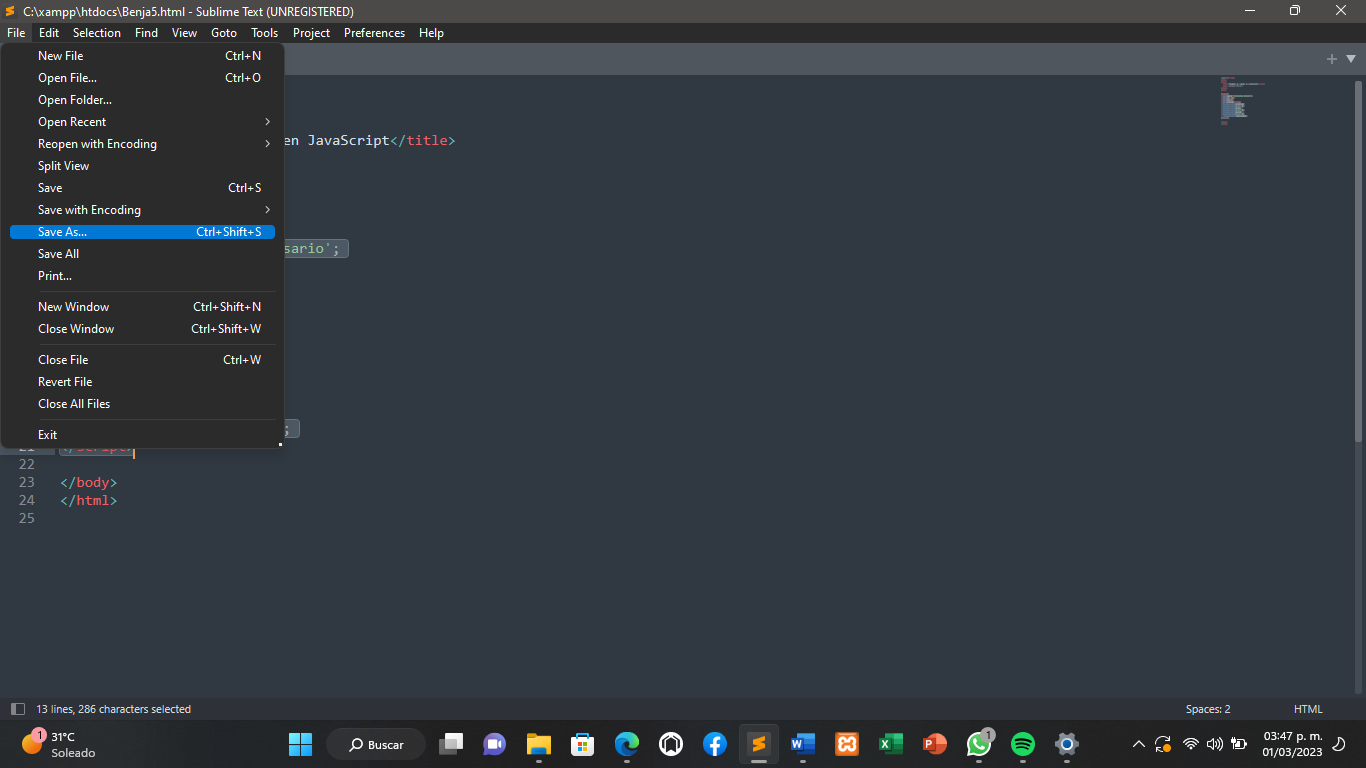Open the tab list dropdown arrow
The image size is (1366, 768).
(1351, 59)
